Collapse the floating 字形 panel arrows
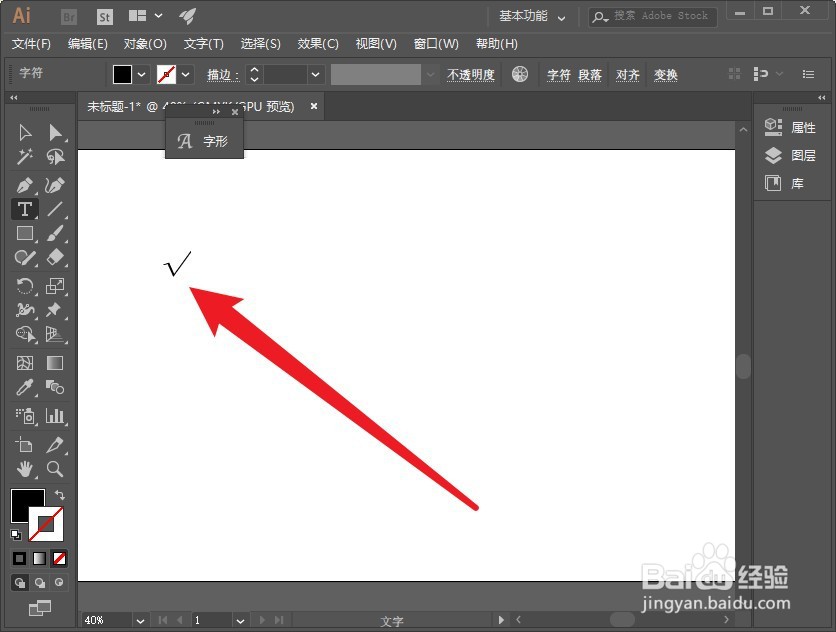 pyautogui.click(x=216, y=111)
